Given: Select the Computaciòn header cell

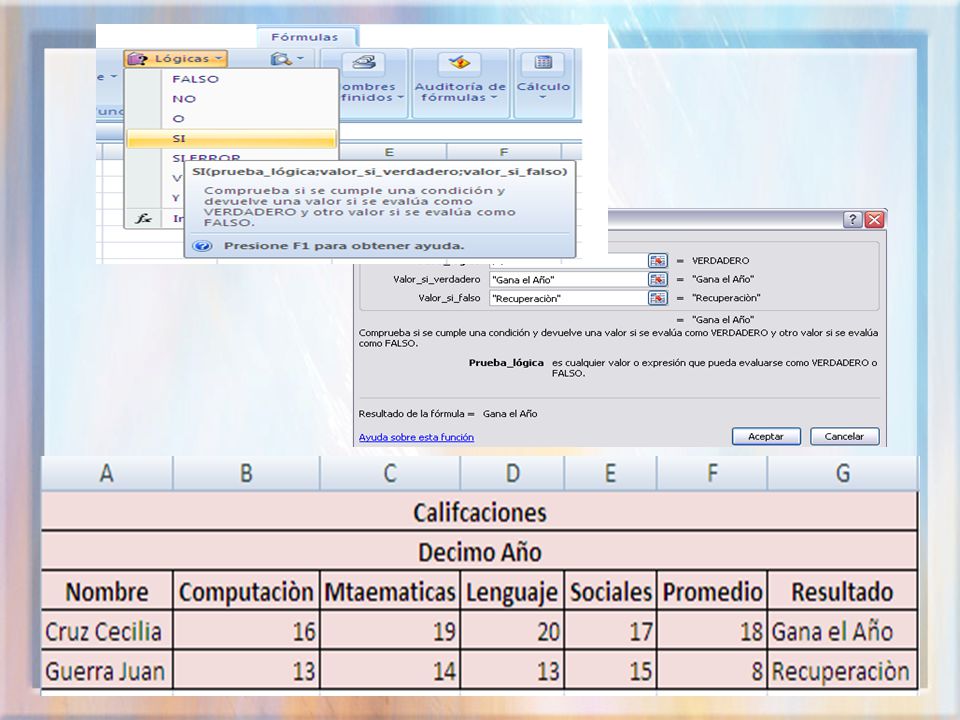Looking at the screenshot, I should (246, 591).
